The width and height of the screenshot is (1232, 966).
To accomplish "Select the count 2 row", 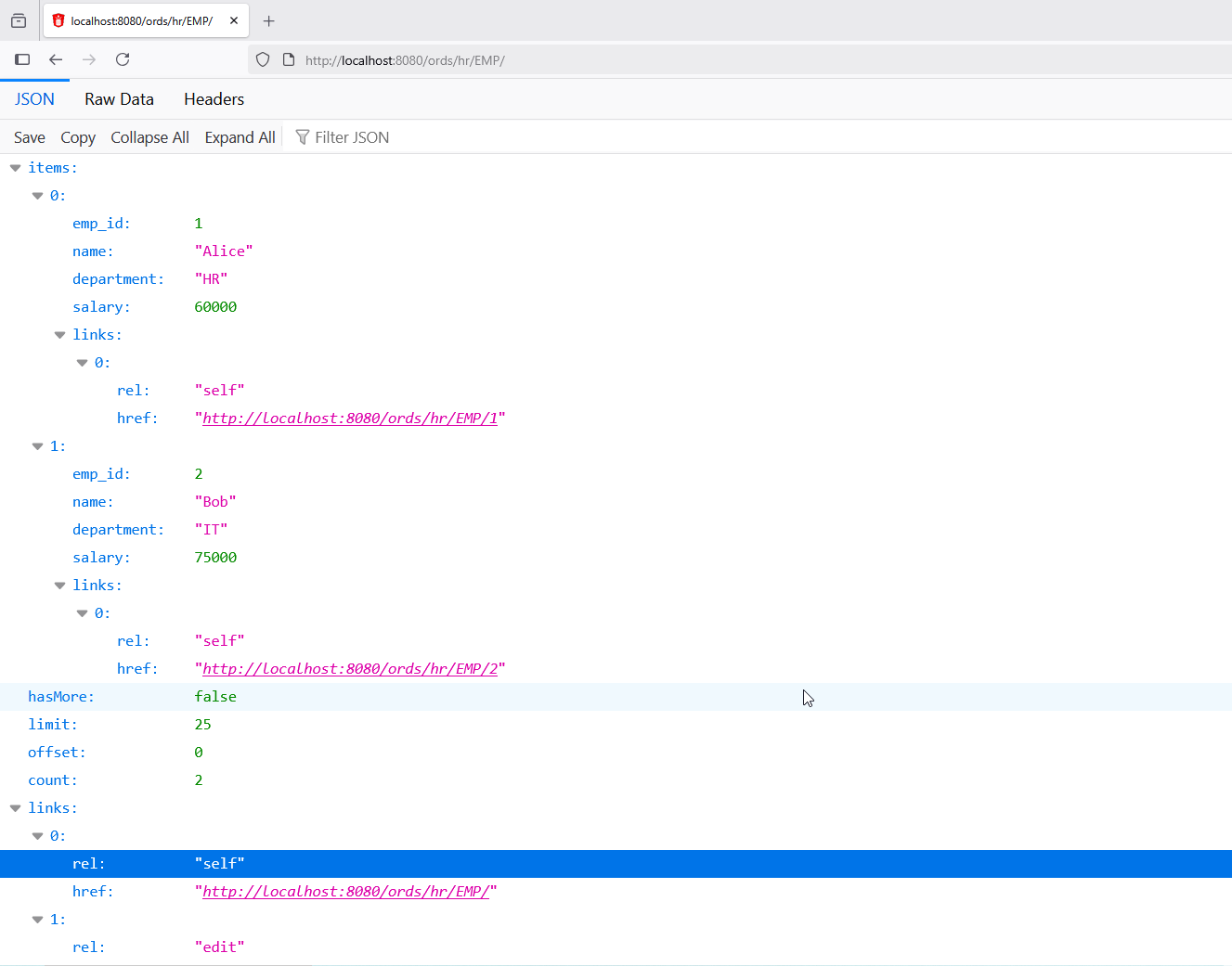I will point(616,780).
